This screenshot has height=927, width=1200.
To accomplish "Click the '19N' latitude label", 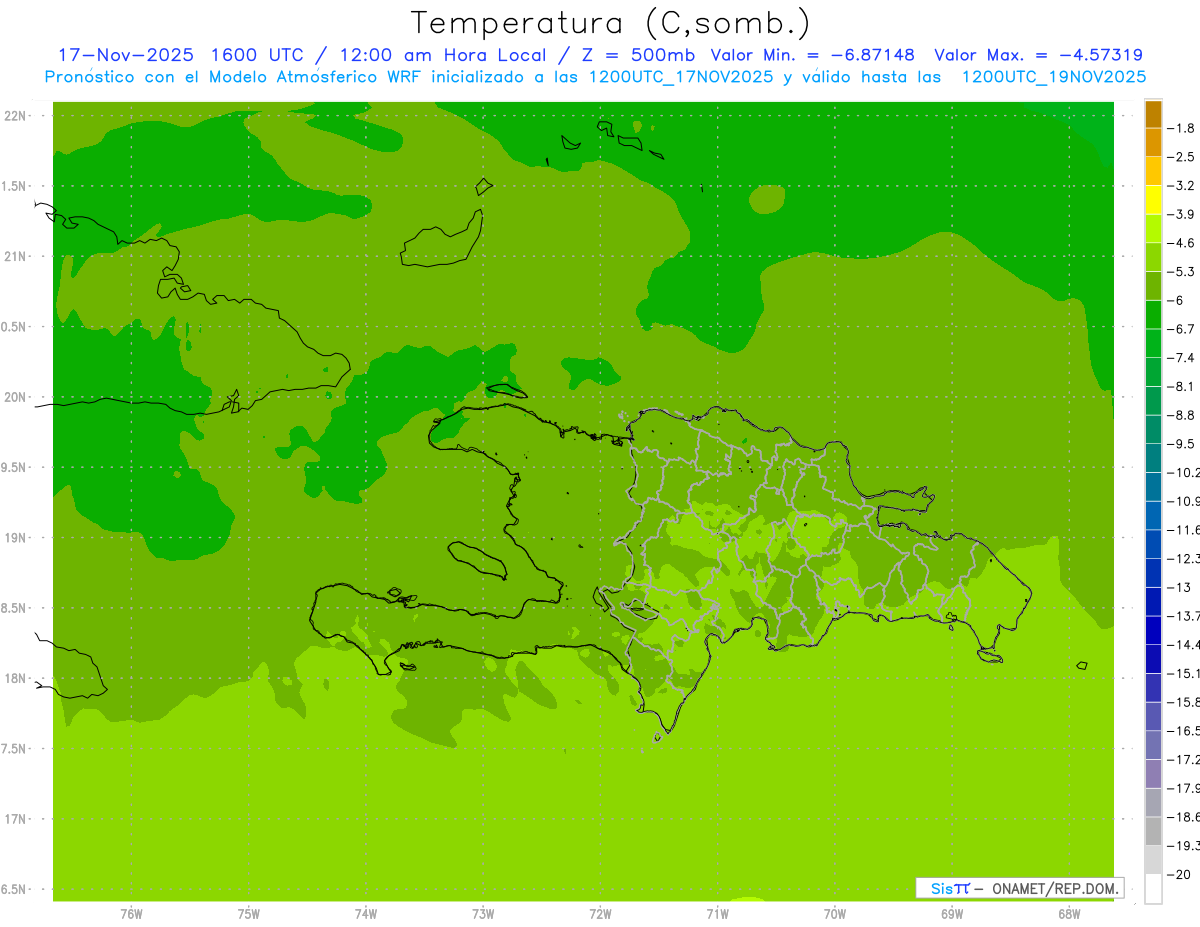I will pyautogui.click(x=16, y=538).
